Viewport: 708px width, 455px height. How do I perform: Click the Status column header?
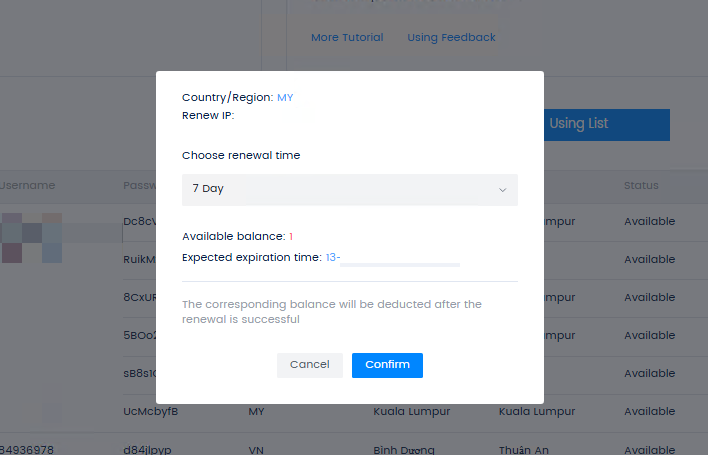pyautogui.click(x=641, y=186)
